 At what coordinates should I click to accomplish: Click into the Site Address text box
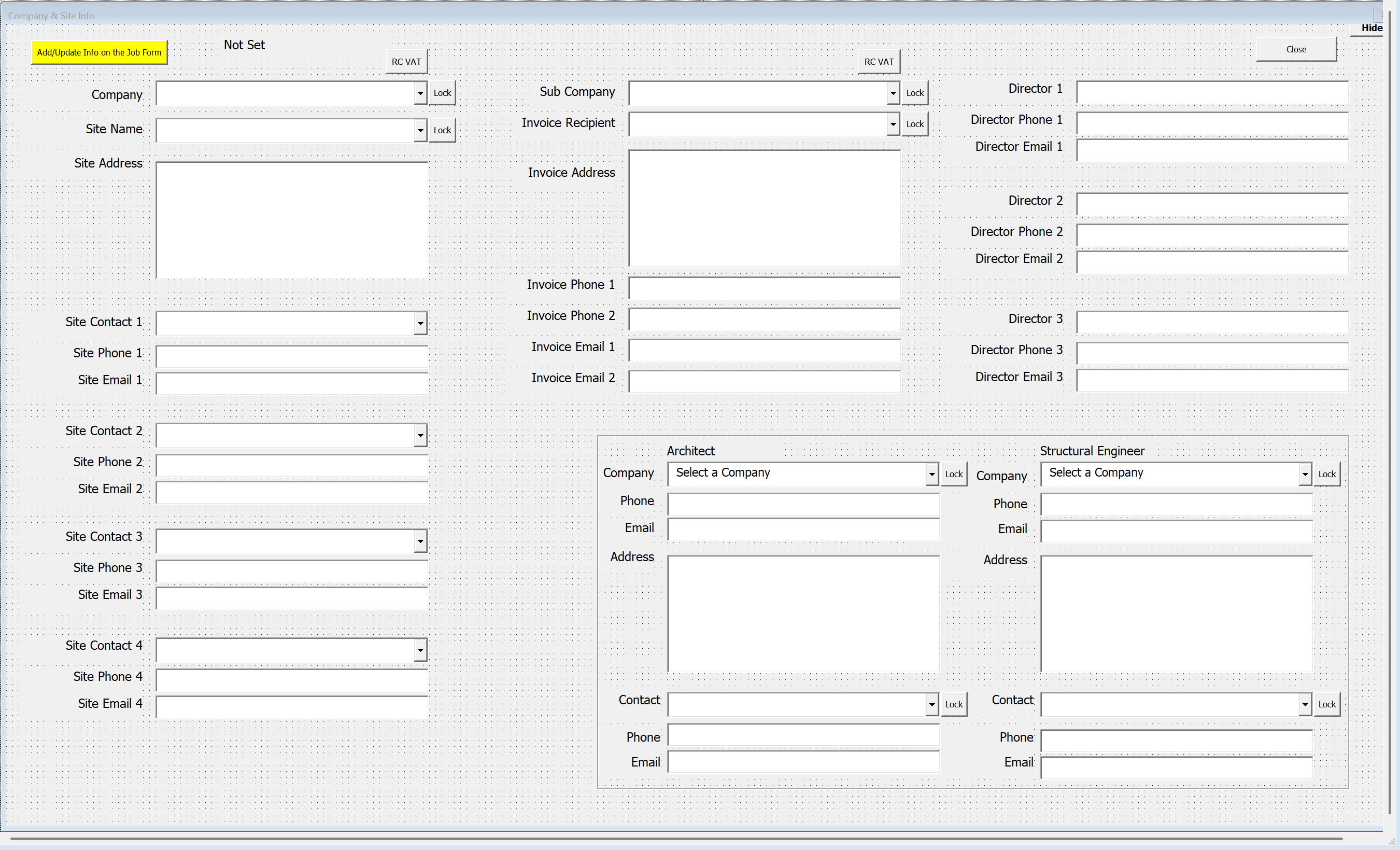point(291,220)
